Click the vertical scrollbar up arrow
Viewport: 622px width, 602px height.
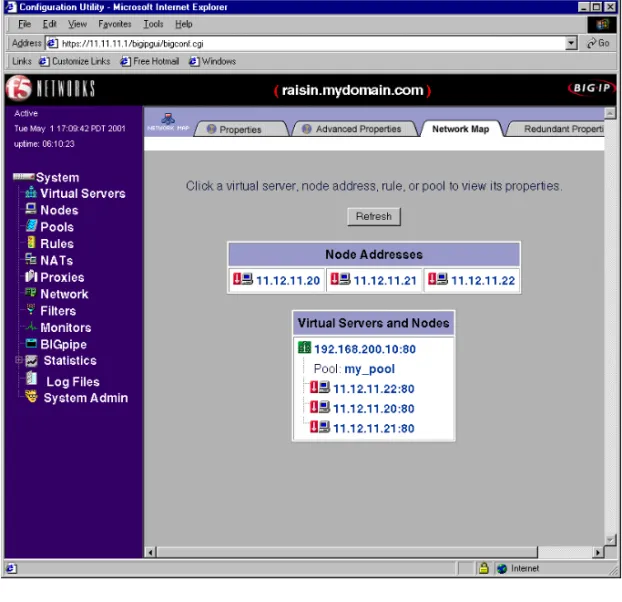tap(610, 114)
